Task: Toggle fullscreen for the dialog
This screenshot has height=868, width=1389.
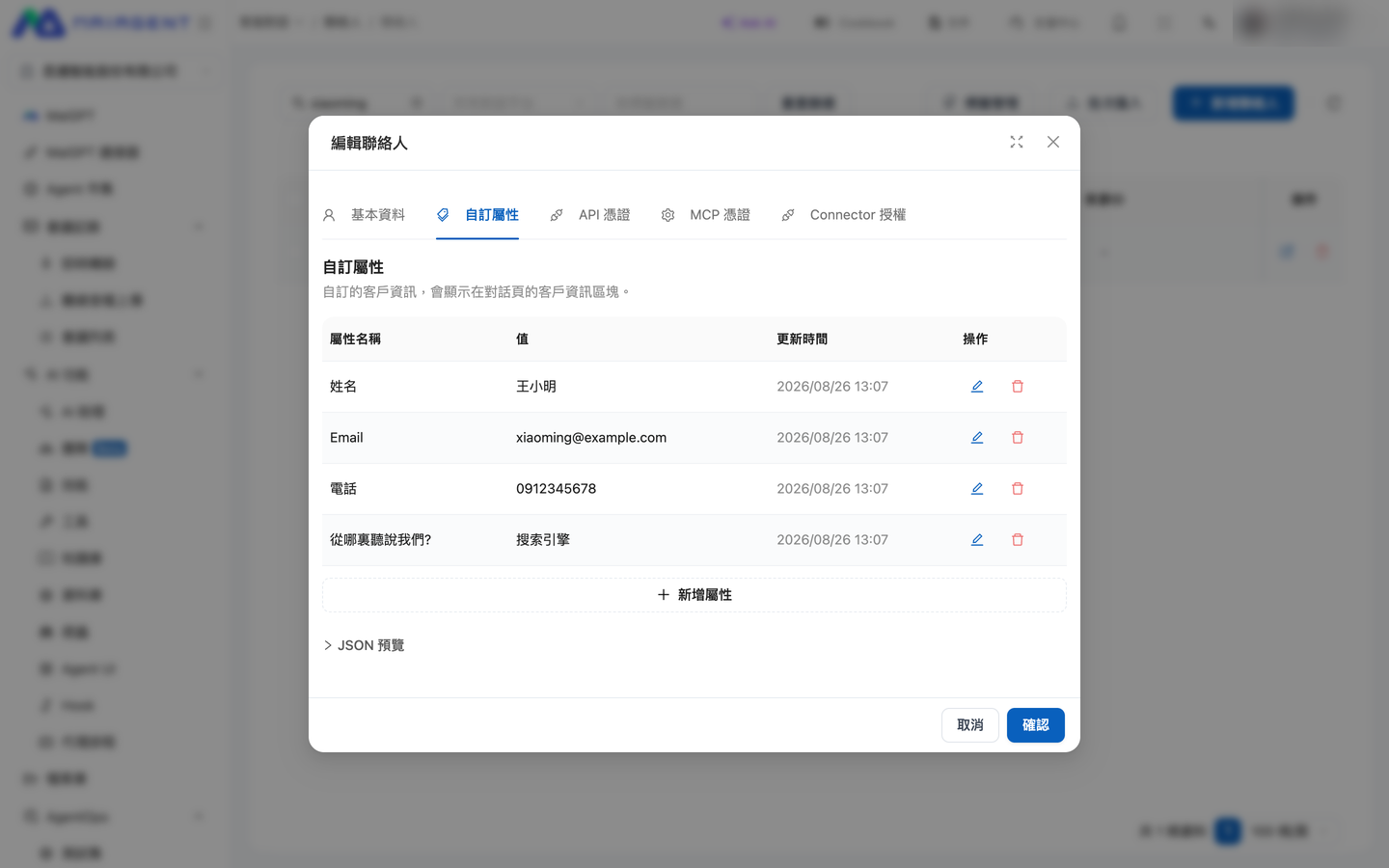Action: pyautogui.click(x=1017, y=142)
